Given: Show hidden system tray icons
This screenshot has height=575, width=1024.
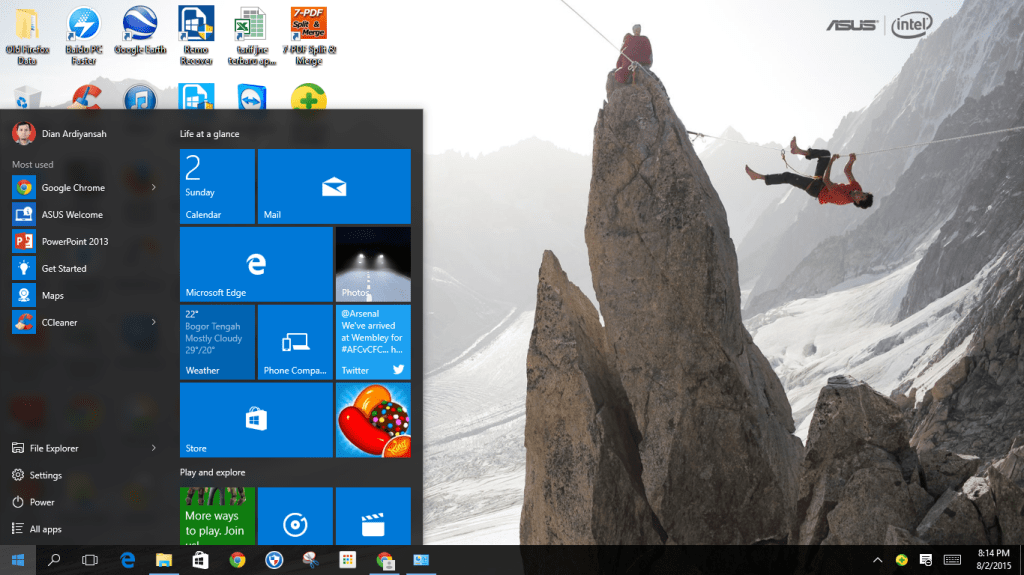Looking at the screenshot, I should [x=878, y=560].
